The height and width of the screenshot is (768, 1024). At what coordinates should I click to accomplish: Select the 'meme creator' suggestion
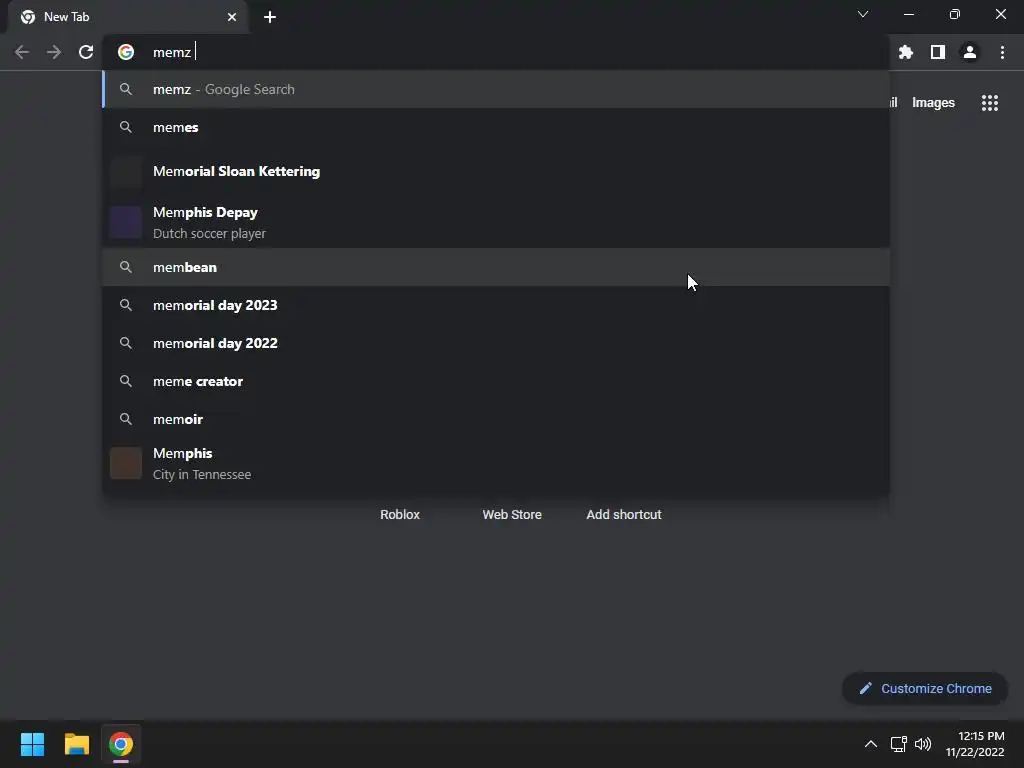point(496,381)
